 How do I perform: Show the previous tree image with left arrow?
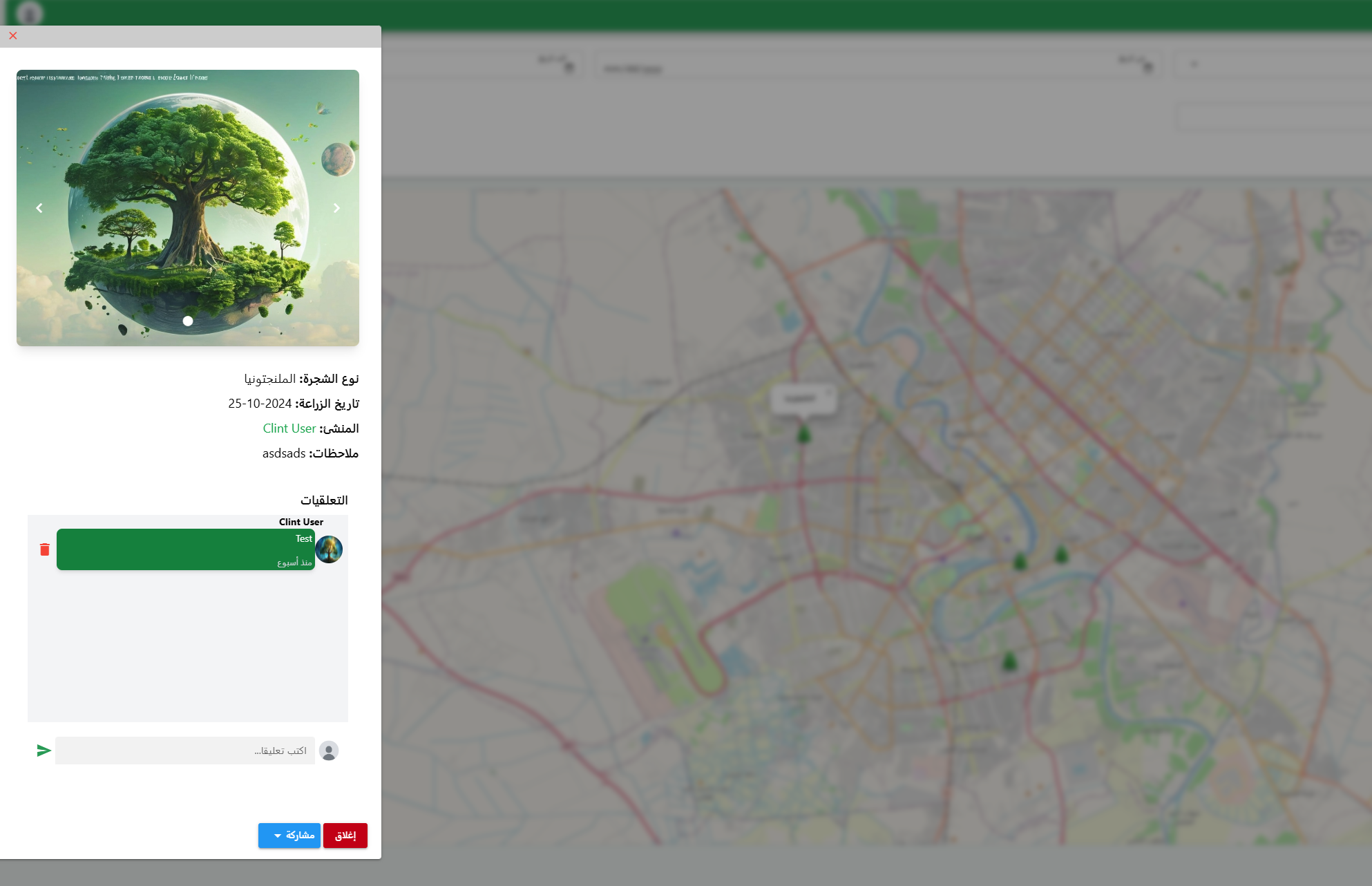[x=39, y=208]
